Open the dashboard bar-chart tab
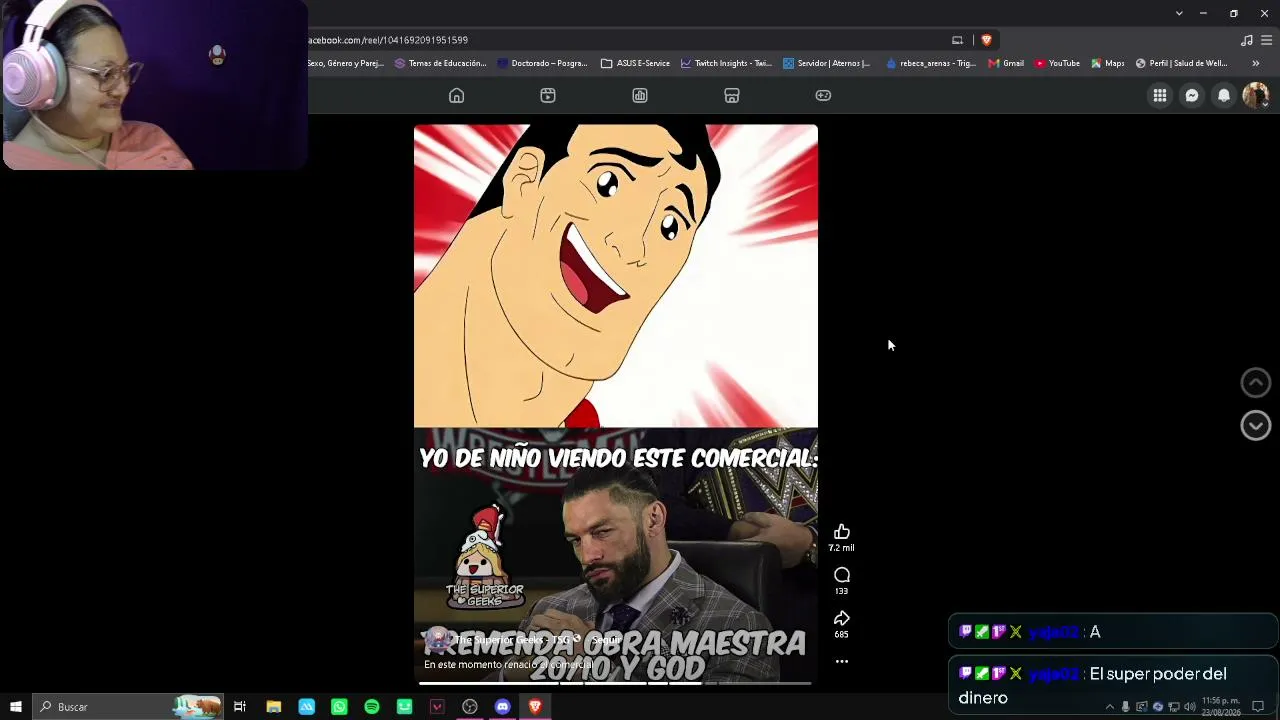 point(640,95)
